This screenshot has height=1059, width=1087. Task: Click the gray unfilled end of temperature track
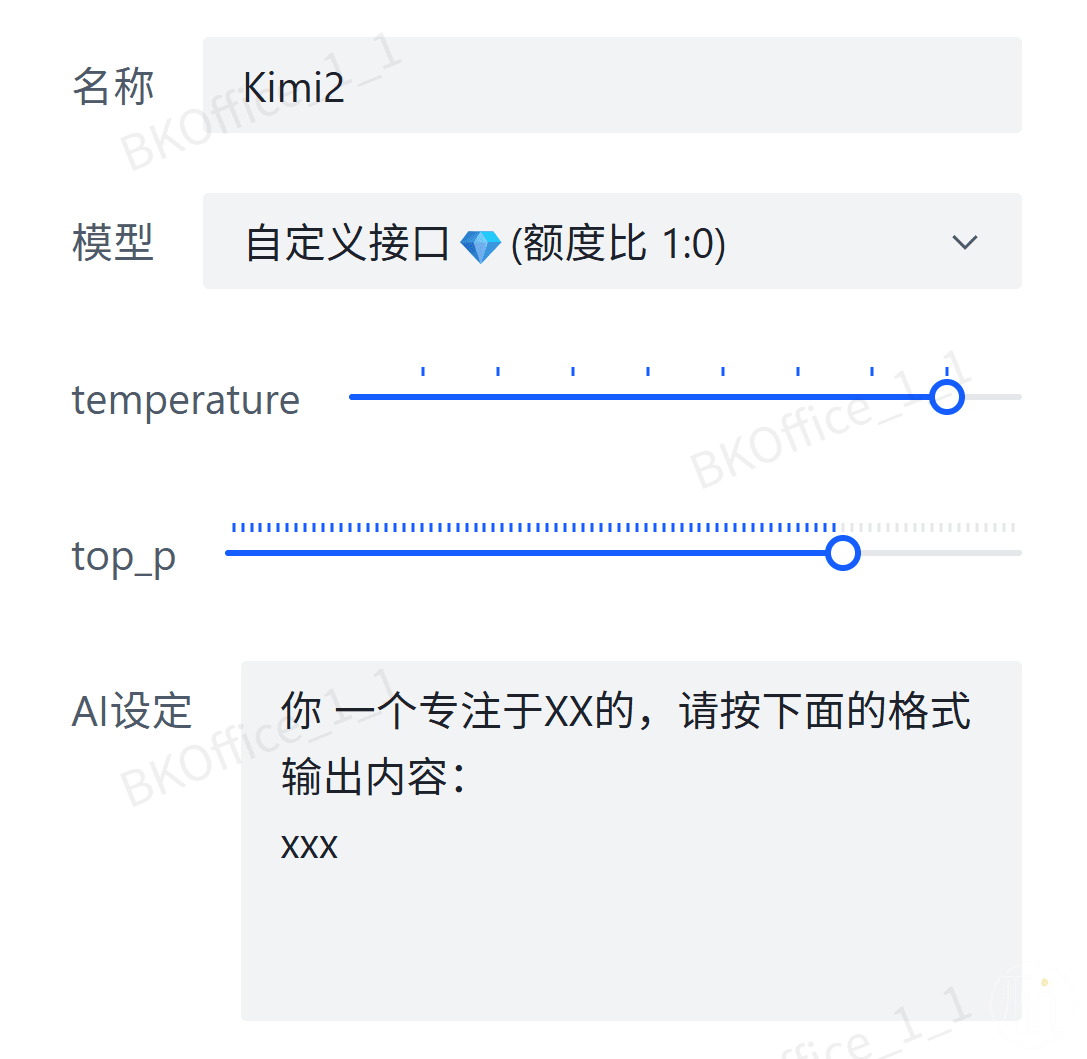(x=993, y=397)
